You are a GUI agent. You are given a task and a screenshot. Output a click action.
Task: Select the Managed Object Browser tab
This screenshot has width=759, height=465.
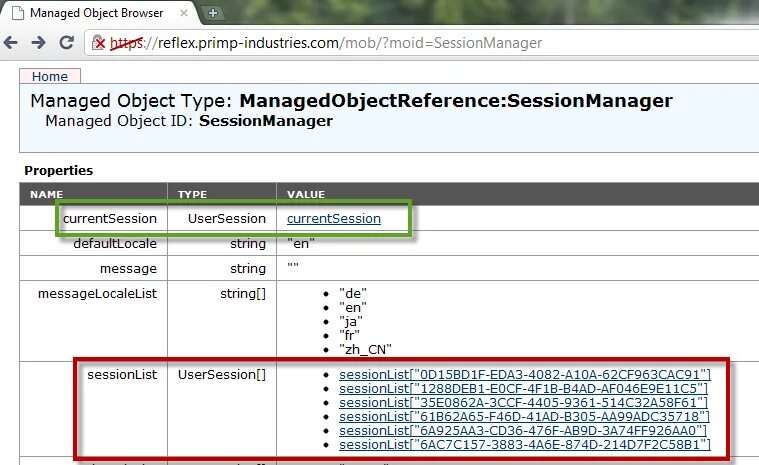96,13
